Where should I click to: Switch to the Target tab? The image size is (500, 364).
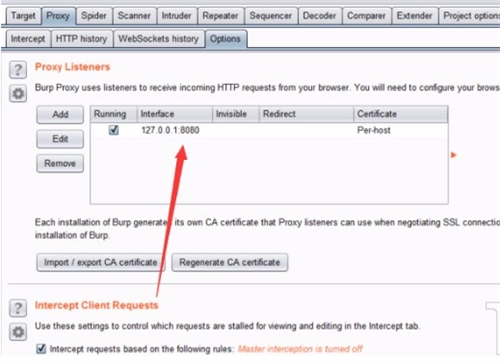[x=23, y=16]
